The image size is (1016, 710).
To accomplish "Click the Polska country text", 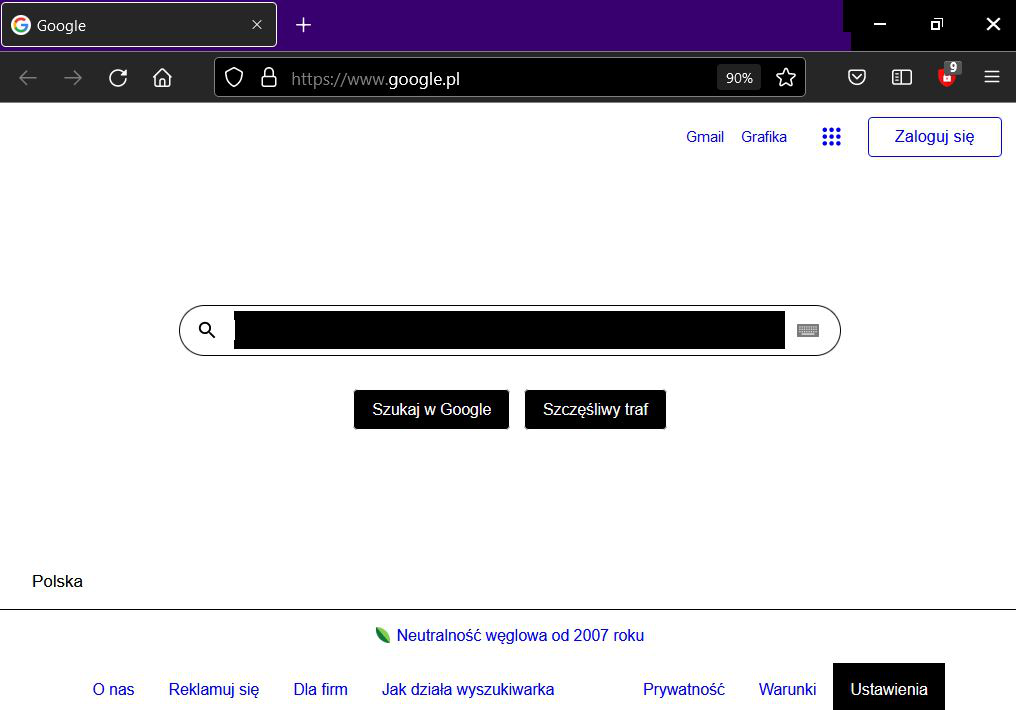I will coord(57,581).
